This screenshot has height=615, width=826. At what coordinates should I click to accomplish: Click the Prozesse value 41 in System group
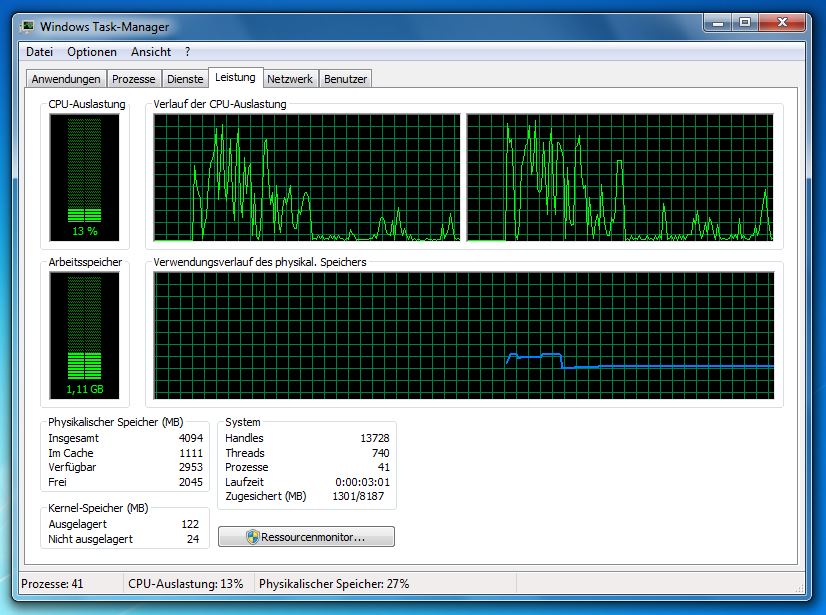[384, 467]
